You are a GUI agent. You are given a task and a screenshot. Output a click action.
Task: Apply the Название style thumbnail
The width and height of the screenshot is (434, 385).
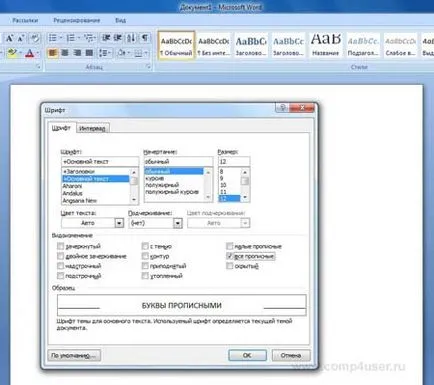point(326,45)
